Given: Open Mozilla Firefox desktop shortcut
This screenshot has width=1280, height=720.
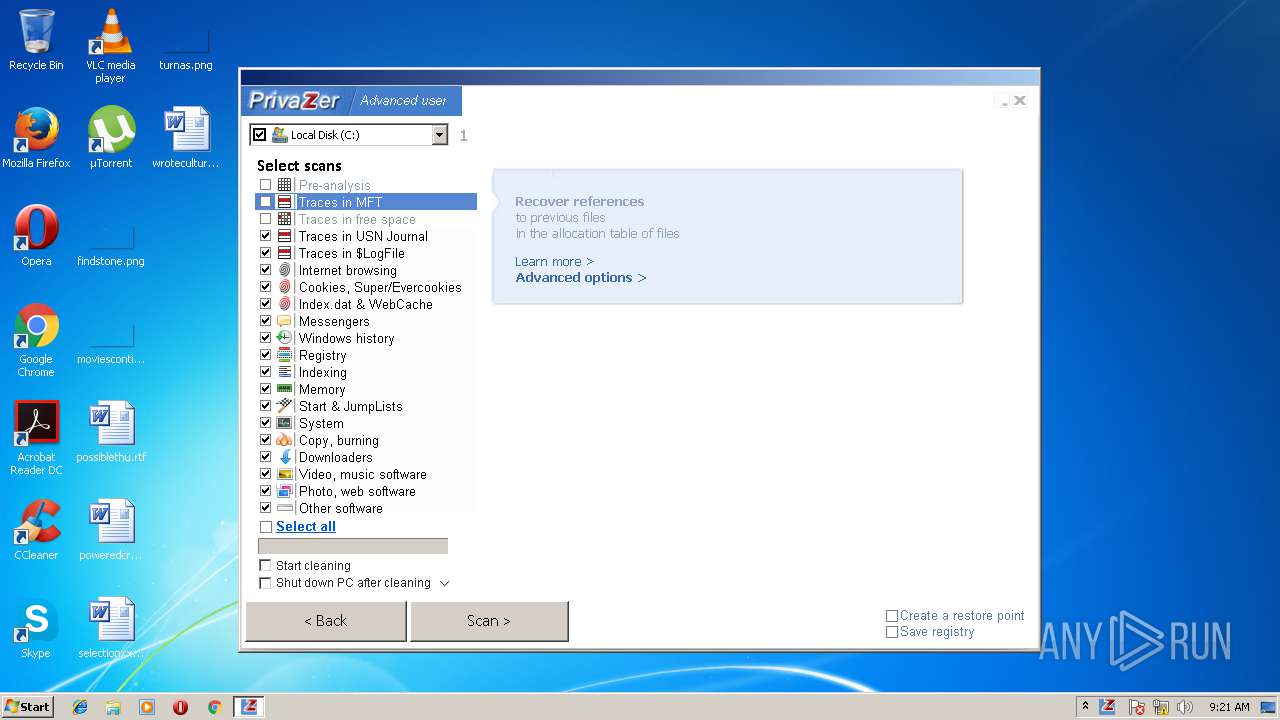Looking at the screenshot, I should tap(36, 138).
